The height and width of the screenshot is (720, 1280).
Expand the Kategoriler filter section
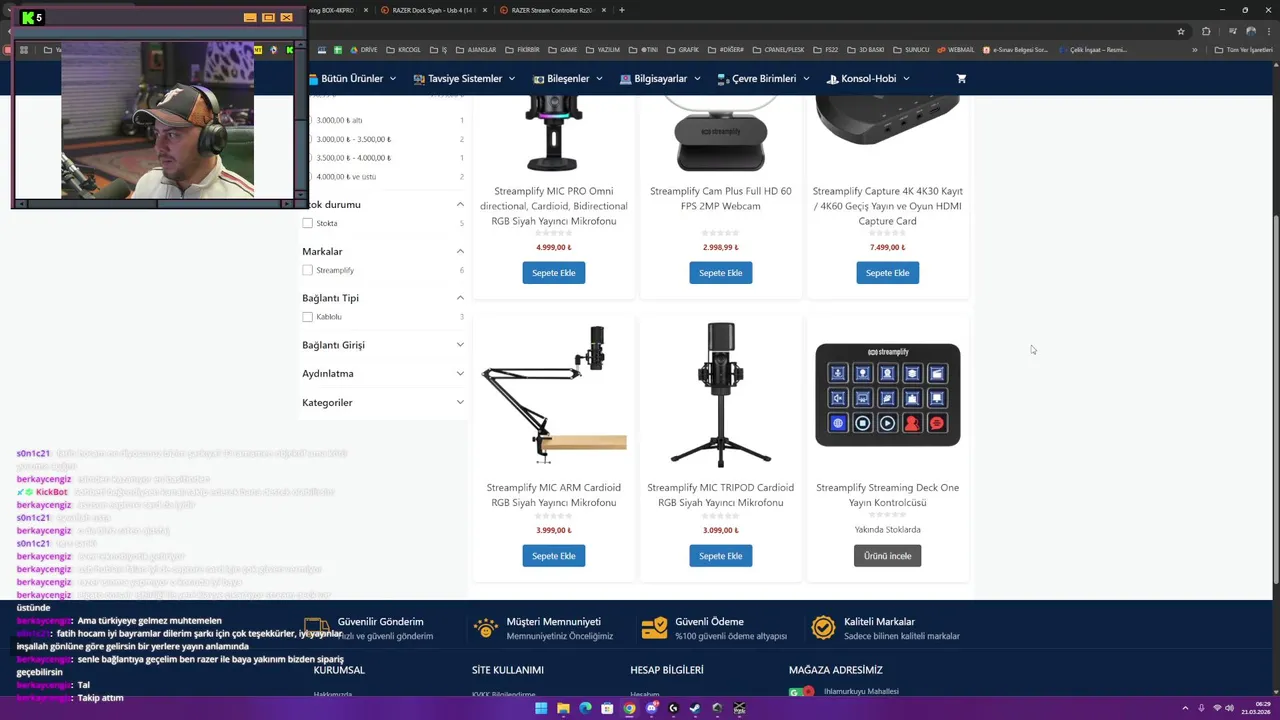460,402
